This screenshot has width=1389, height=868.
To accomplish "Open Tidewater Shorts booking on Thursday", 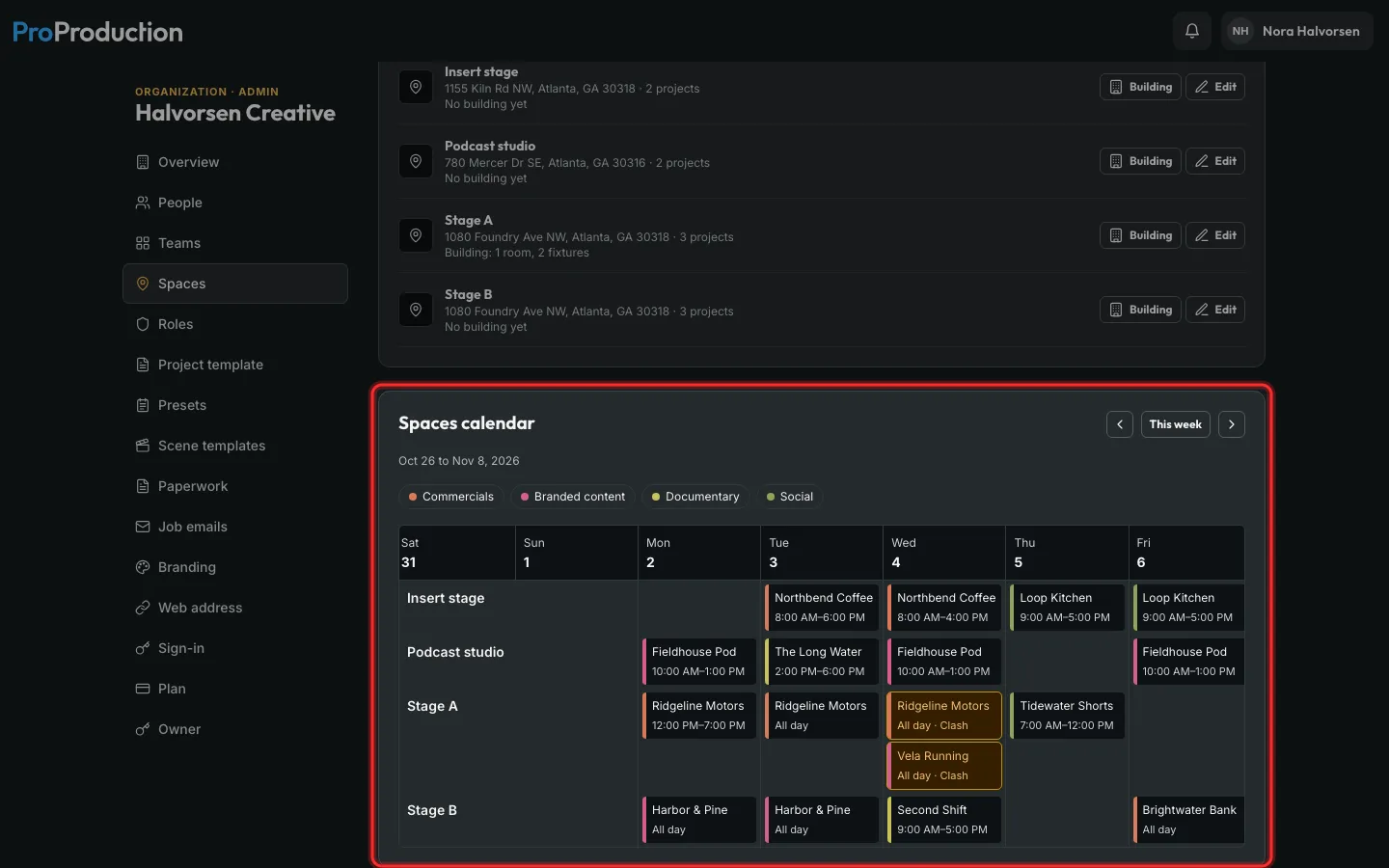I will pyautogui.click(x=1067, y=716).
